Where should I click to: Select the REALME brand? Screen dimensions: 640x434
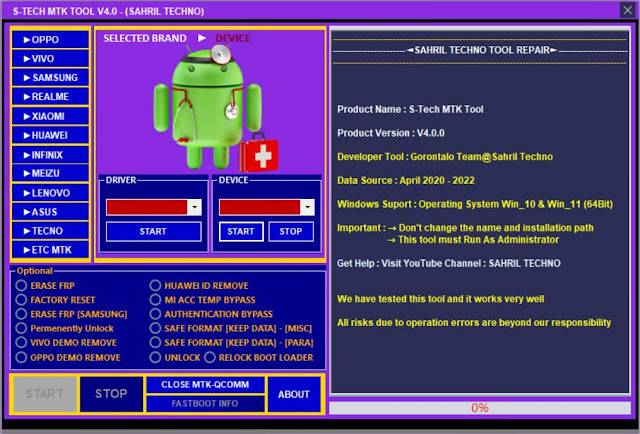(50, 97)
